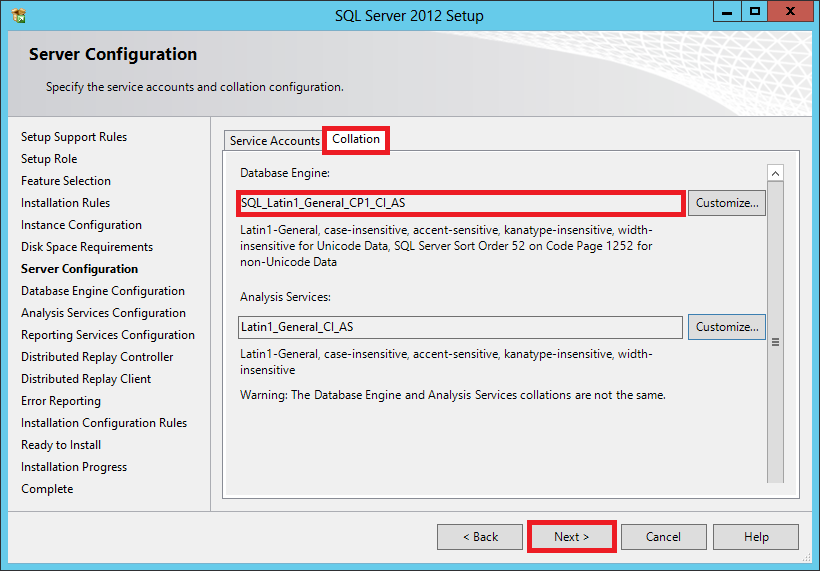
Task: Go back with the Back button
Action: point(480,537)
